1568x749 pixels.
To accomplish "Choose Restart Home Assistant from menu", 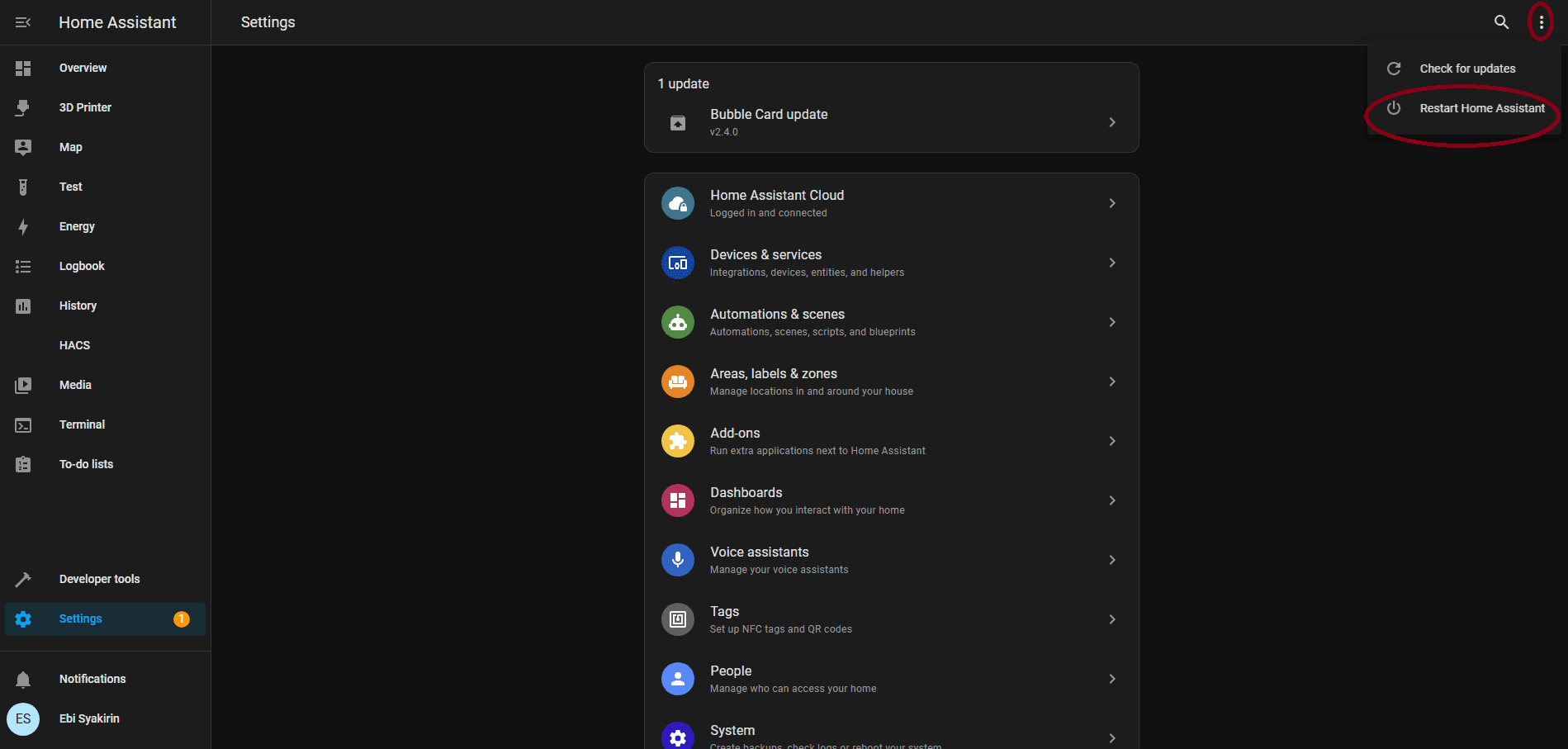I will tap(1481, 108).
